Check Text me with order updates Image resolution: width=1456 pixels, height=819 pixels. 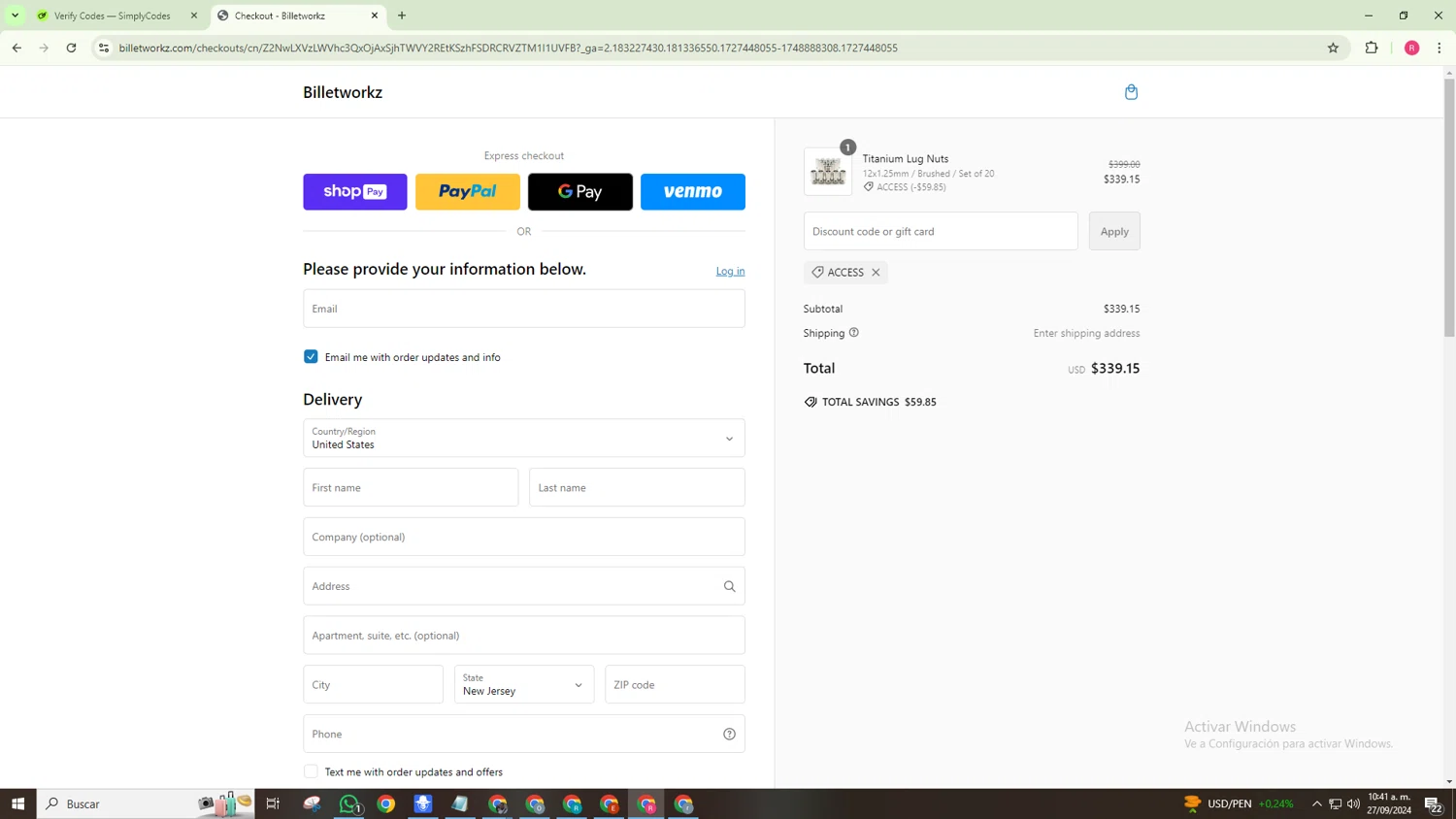311,771
